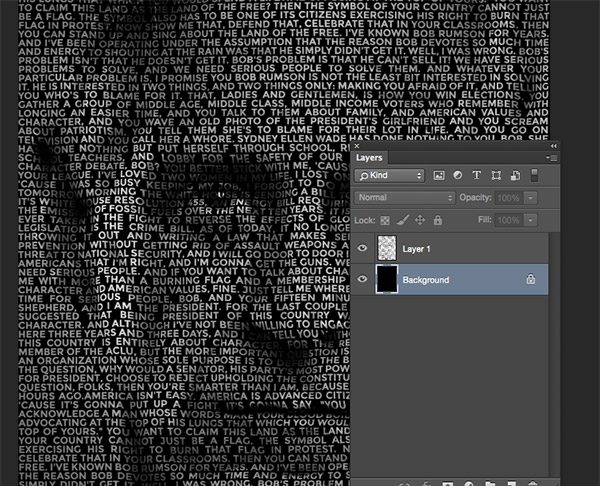This screenshot has height=486, width=600.
Task: Hide Layer 1 using its eye icon
Action: tap(362, 249)
